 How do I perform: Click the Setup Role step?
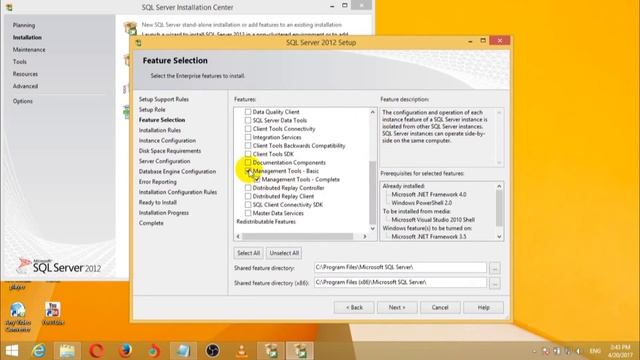click(152, 110)
